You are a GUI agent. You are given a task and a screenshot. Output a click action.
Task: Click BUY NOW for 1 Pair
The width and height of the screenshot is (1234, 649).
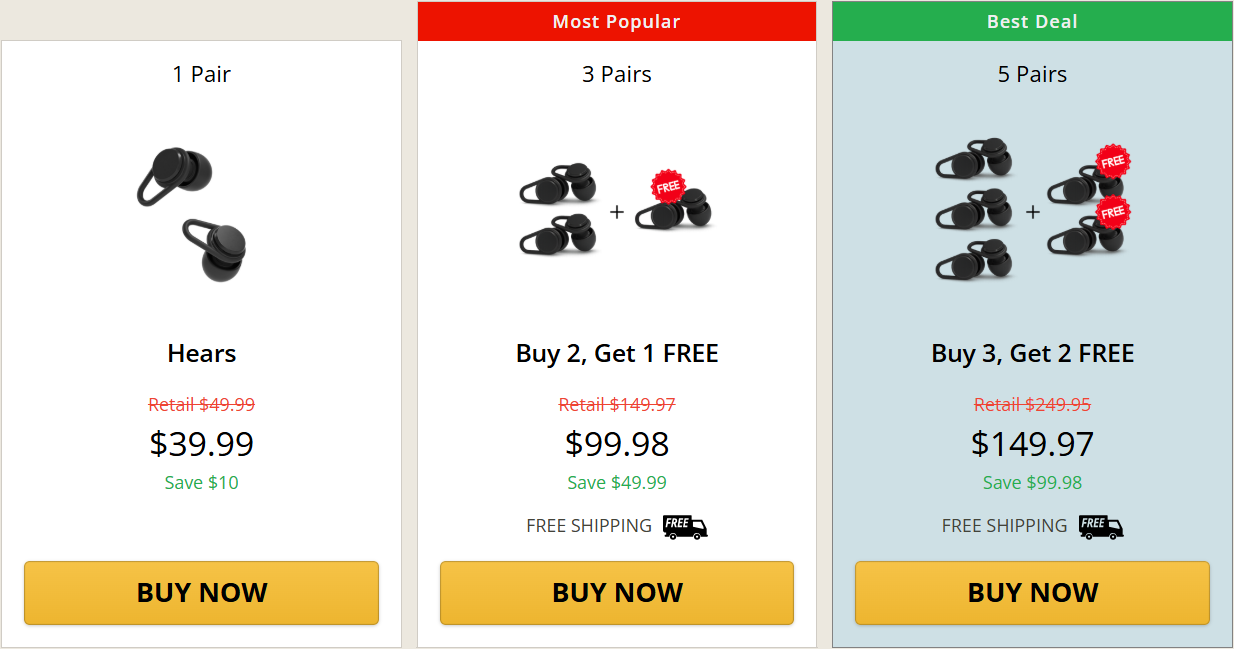201,592
